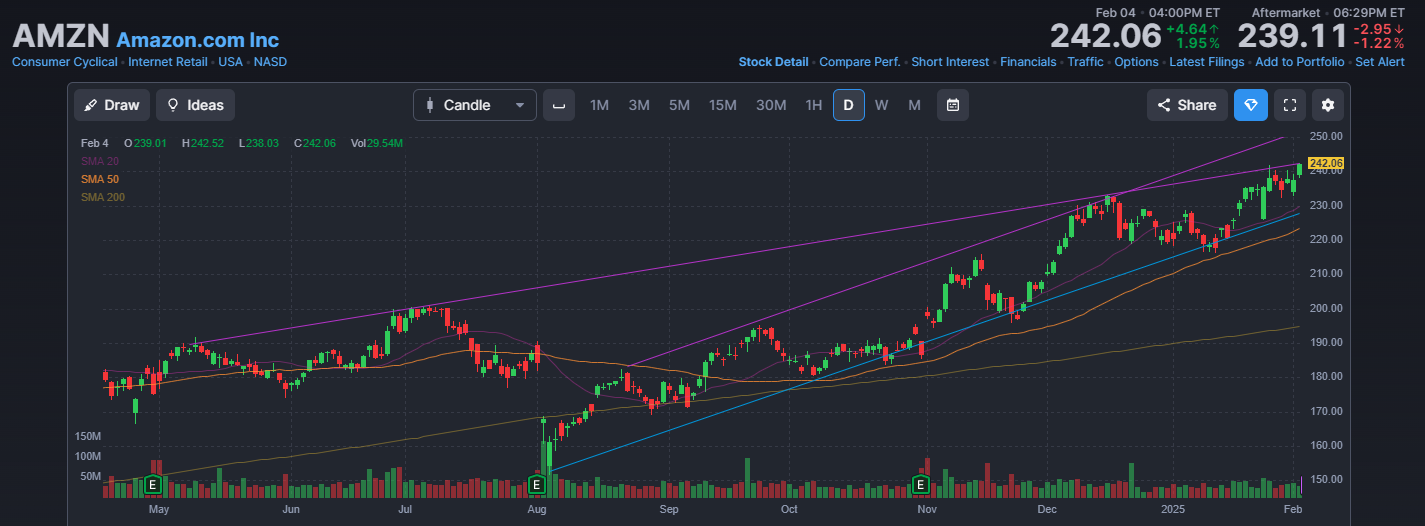Open the Latest Filings link
This screenshot has width=1425, height=526.
point(1207,62)
